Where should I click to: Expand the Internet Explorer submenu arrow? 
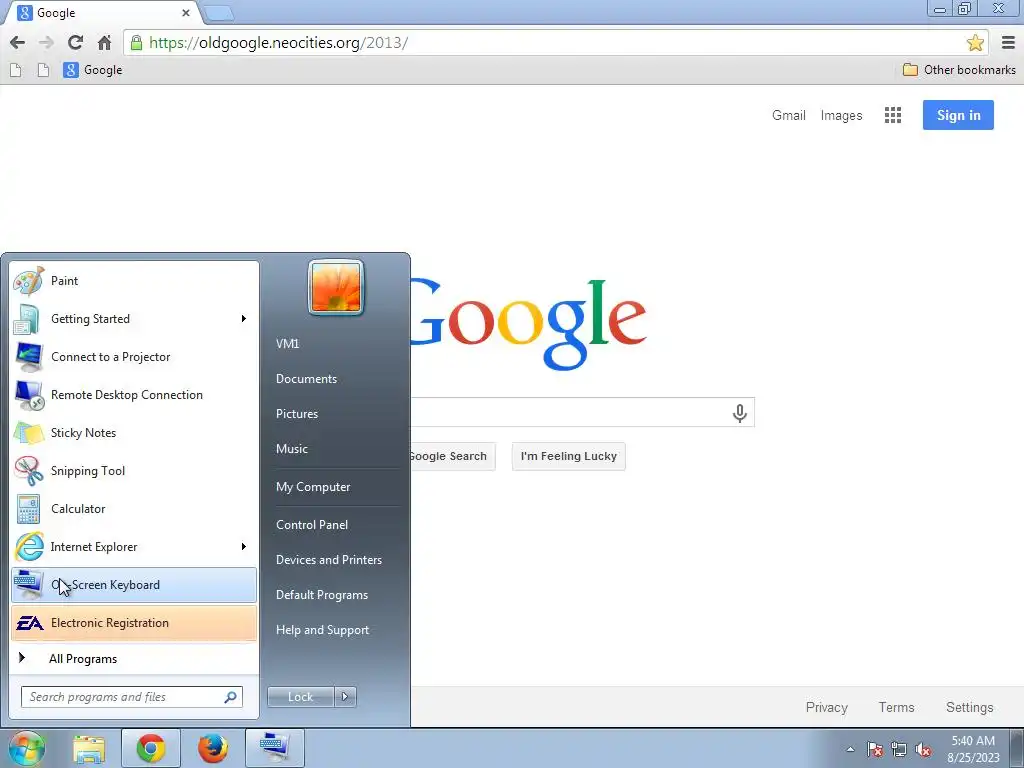pos(244,547)
